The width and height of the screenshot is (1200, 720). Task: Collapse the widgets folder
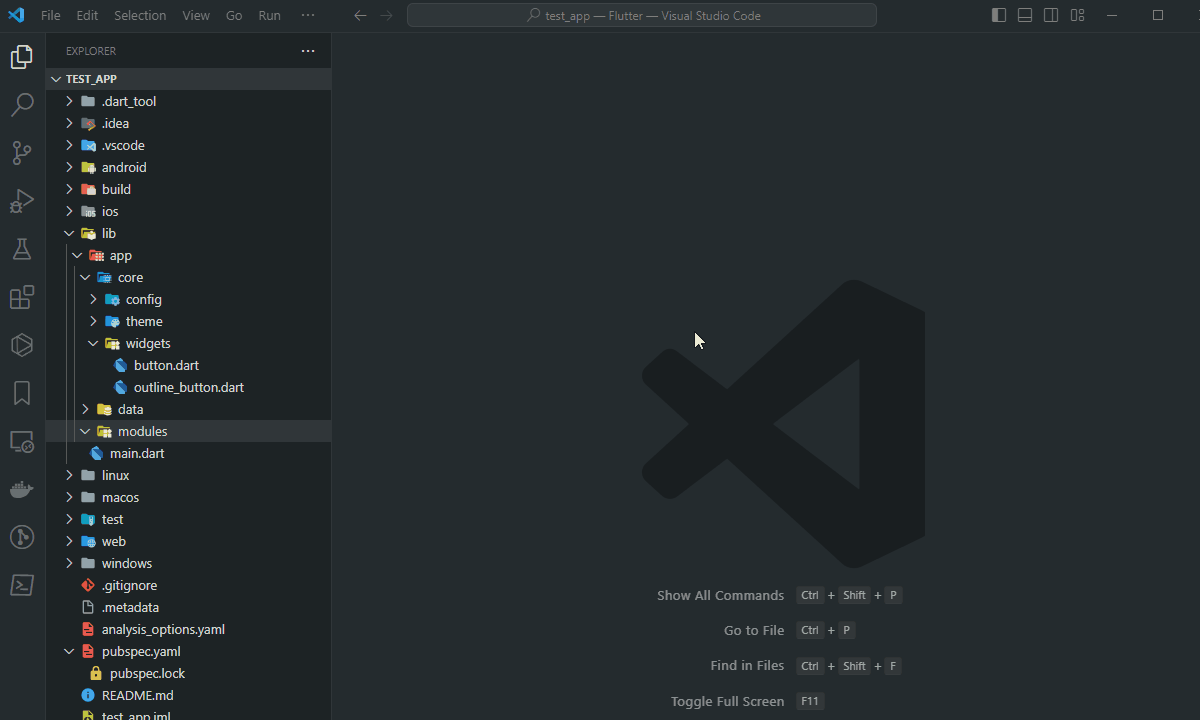[x=189, y=343]
